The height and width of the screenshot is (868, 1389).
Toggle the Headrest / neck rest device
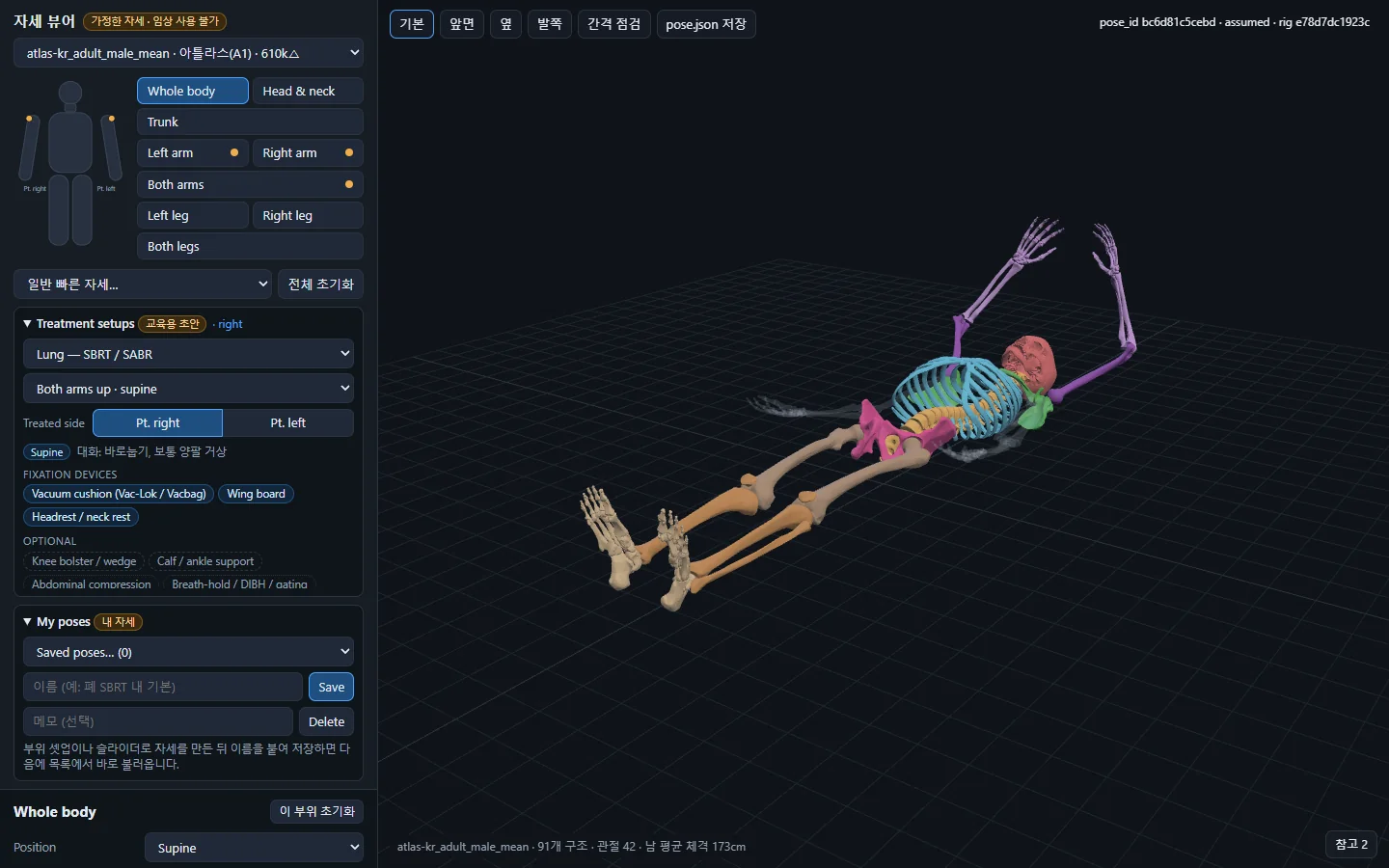81,517
